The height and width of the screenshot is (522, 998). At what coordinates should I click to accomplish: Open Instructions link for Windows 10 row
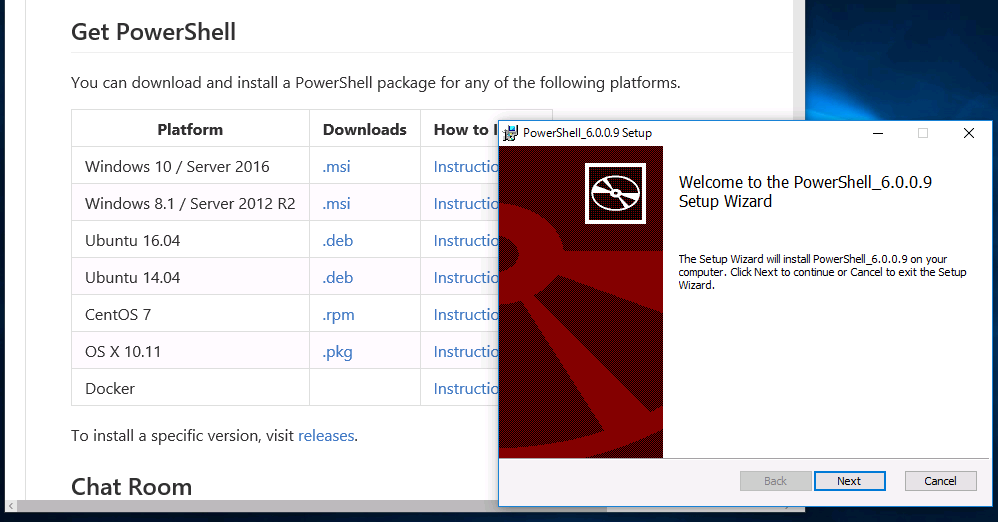click(466, 167)
